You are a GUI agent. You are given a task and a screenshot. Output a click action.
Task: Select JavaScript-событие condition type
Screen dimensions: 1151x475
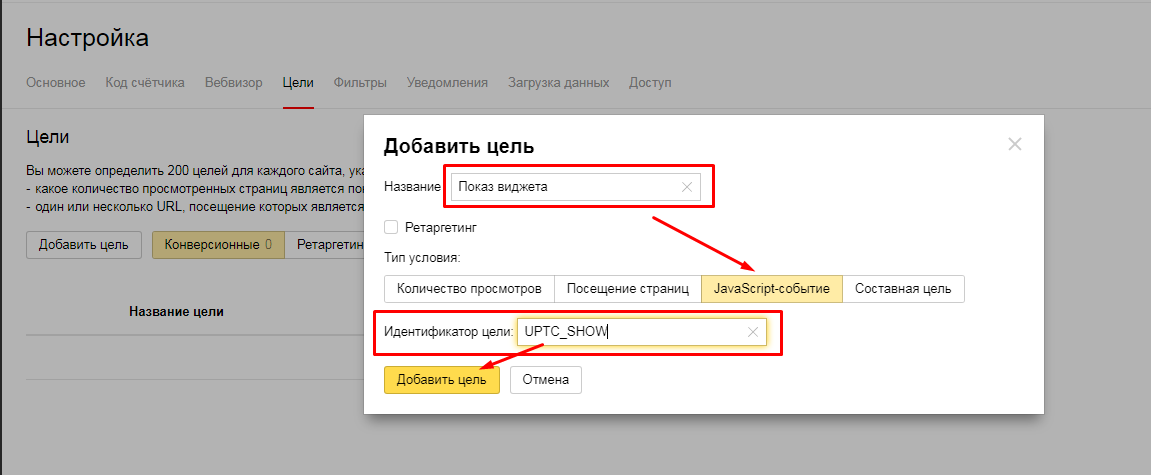[x=771, y=289]
